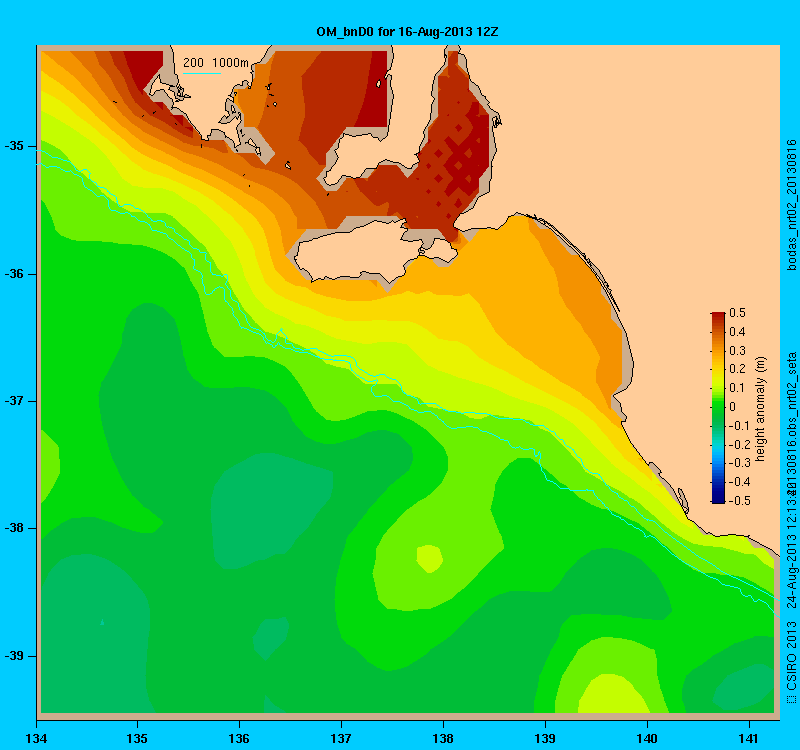This screenshot has height=750, width=800.
Task: Click the plot title 'OM_bnD0 for 16-Aug-2013 12Z'
Action: coord(407,32)
